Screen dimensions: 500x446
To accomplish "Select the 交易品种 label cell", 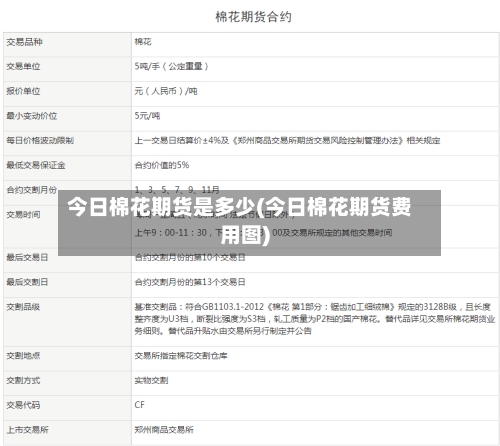I will pos(67,45).
